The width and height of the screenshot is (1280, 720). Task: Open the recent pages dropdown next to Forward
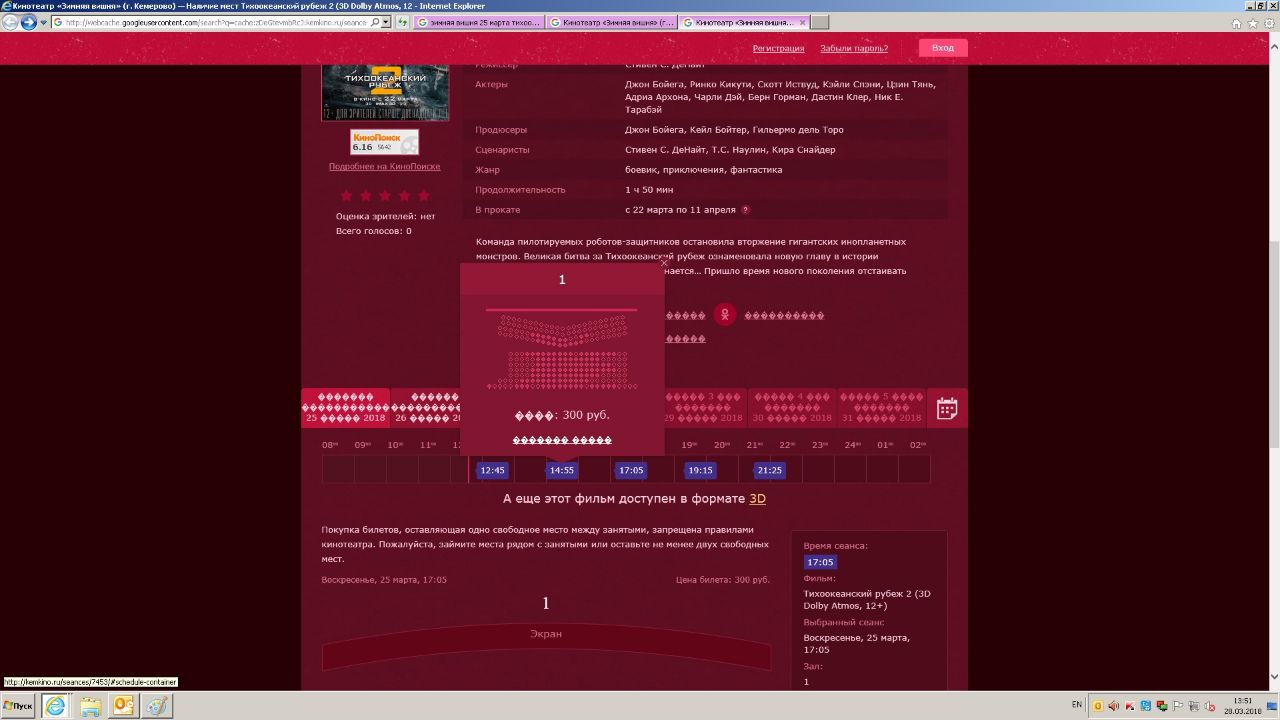click(x=43, y=22)
